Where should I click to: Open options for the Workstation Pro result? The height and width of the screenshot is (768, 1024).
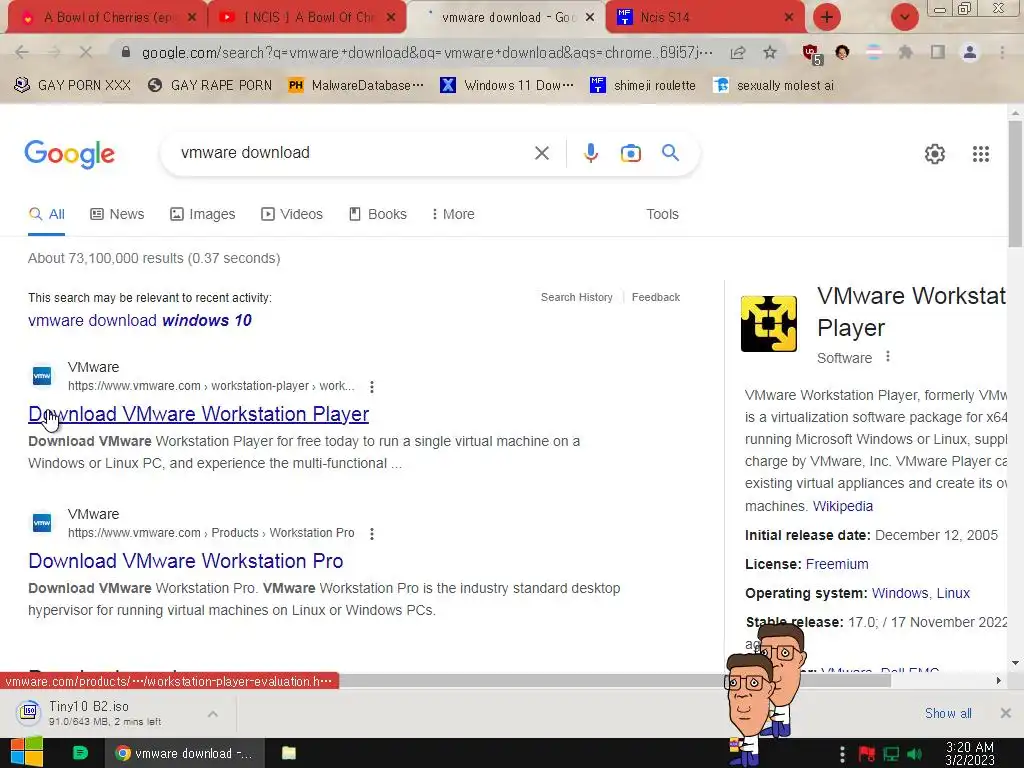point(372,534)
